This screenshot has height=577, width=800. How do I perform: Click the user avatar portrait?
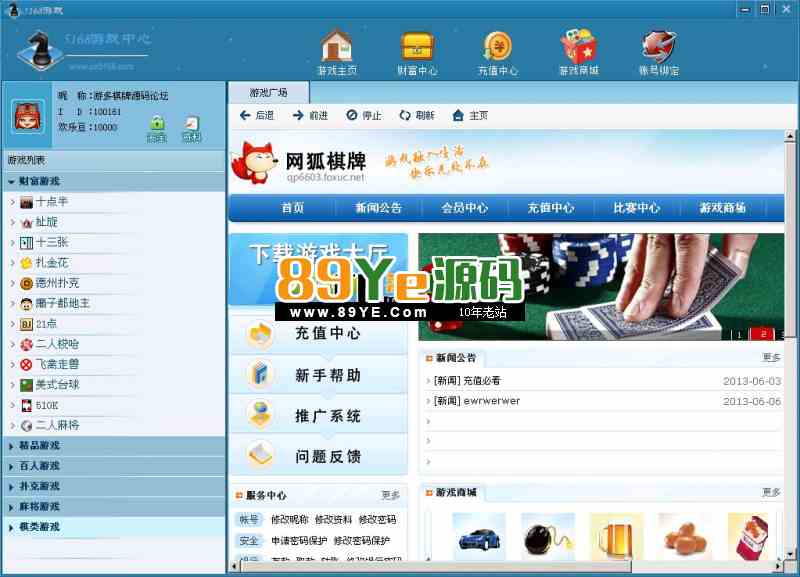pos(28,116)
